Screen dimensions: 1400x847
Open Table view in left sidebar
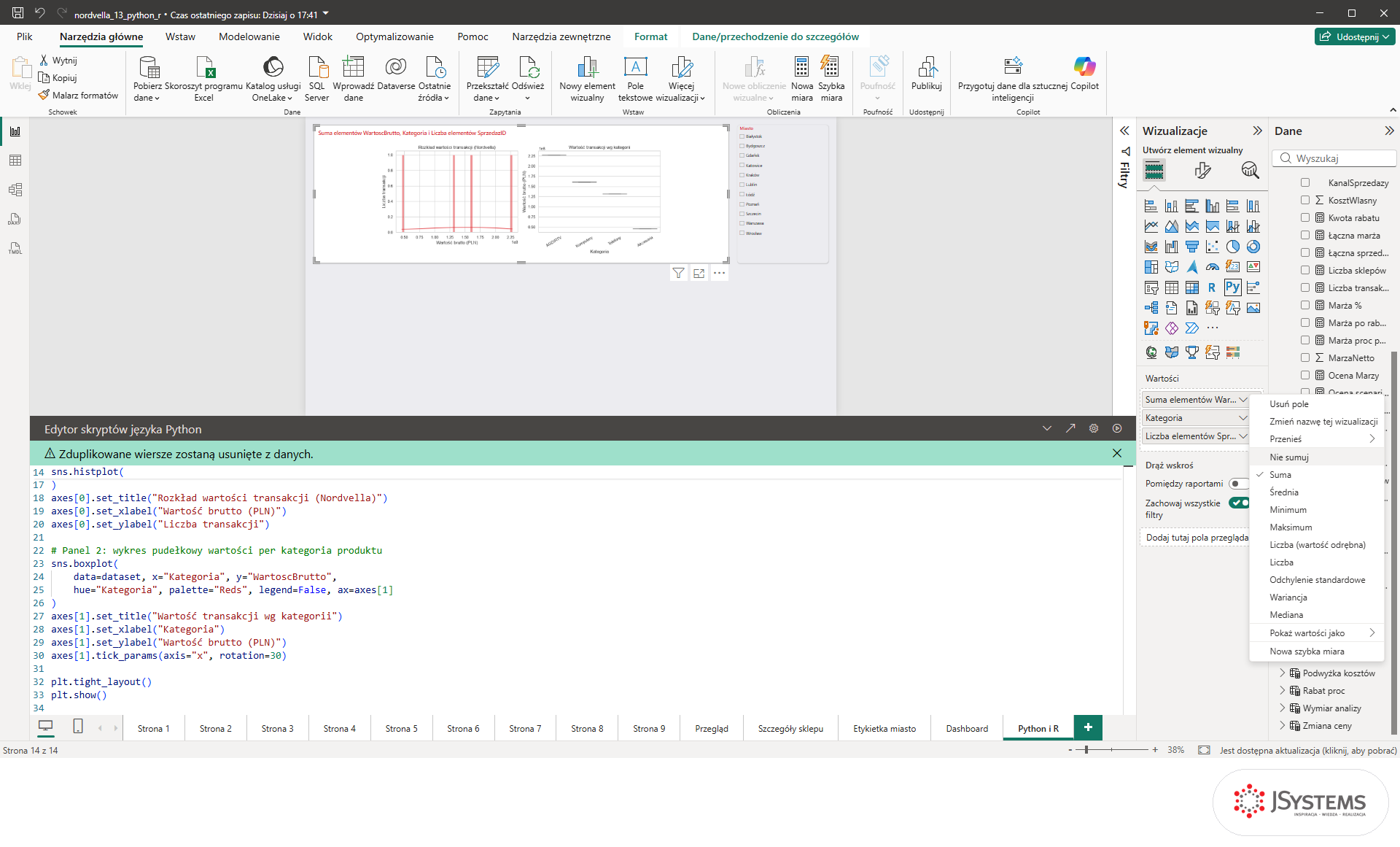(15, 160)
